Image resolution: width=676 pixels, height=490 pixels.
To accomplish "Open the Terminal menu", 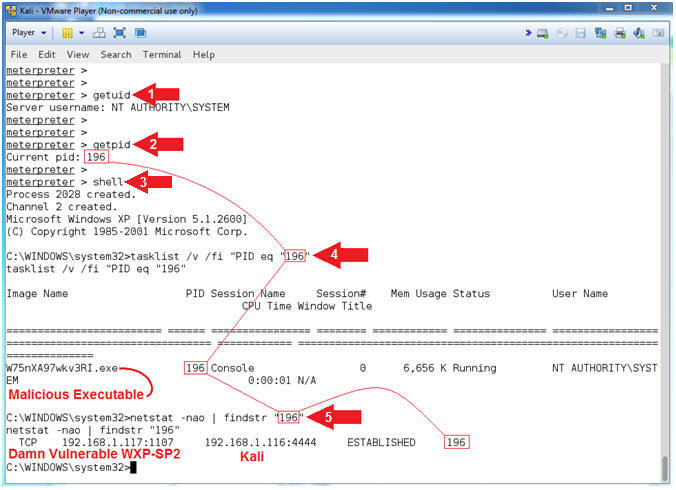I will point(162,55).
